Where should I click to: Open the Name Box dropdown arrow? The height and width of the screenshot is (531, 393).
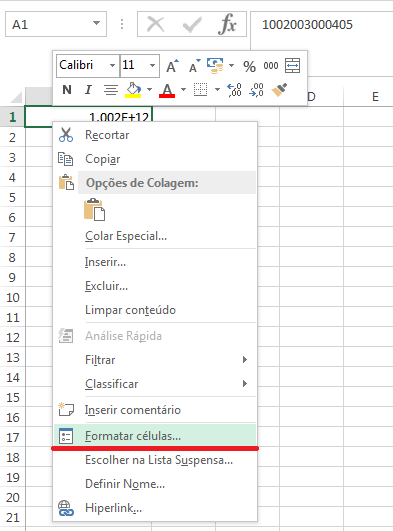97,23
